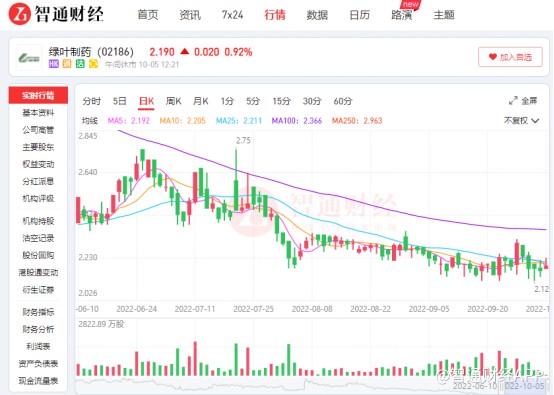Click the 全屏 fullscreen expand icon
Screen dimensions: 554x395
coord(513,101)
